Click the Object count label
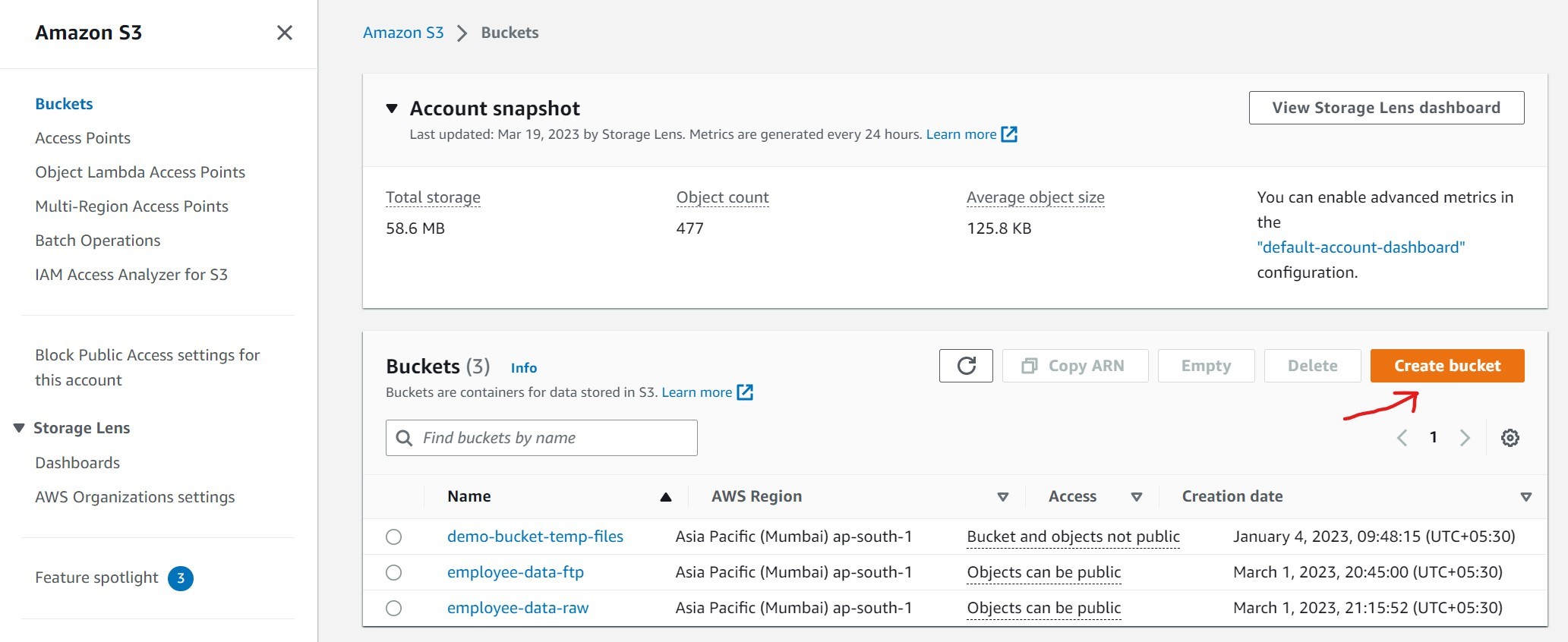The image size is (1568, 642). coord(723,197)
